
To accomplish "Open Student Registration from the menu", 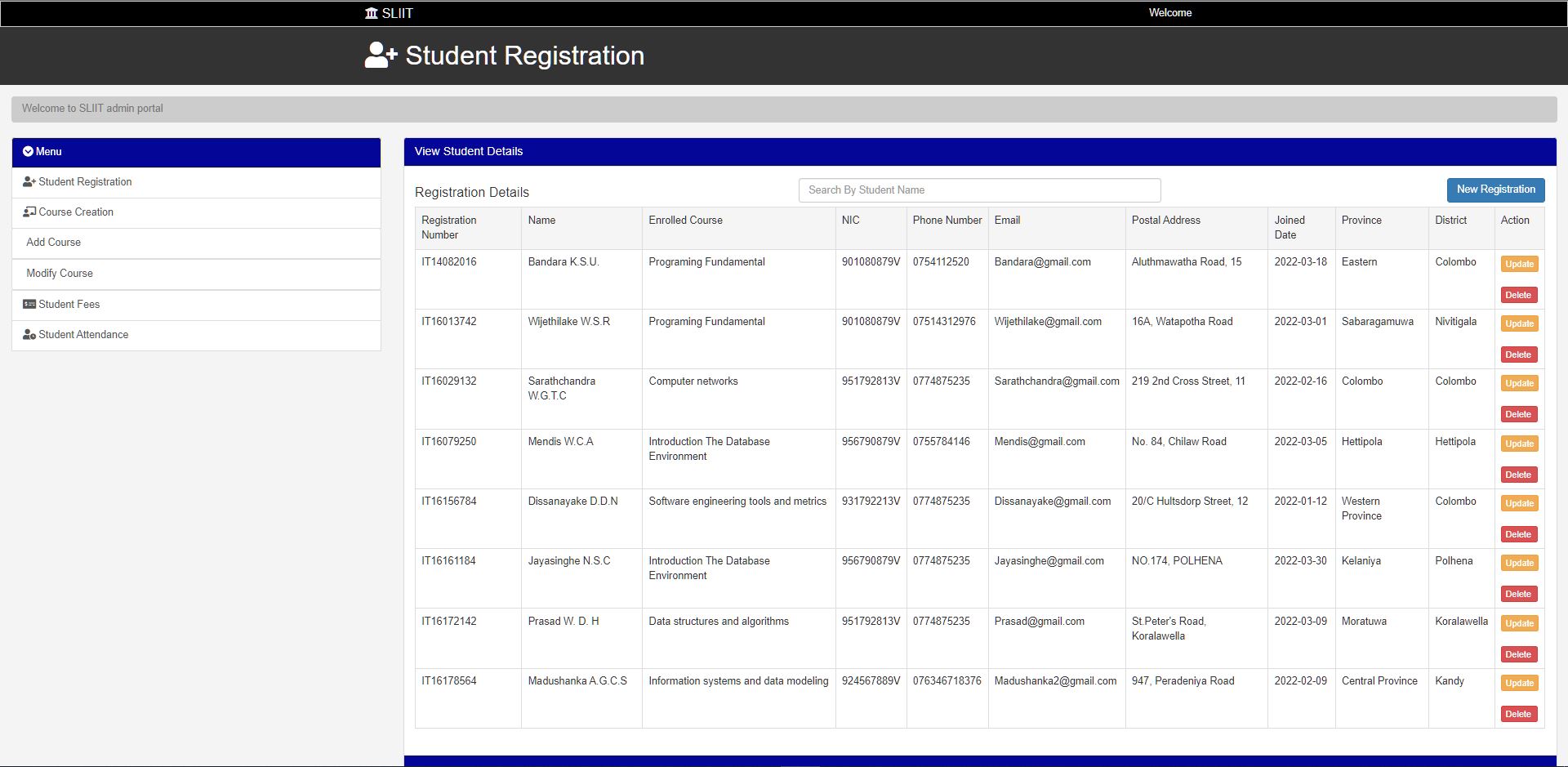I will click(196, 182).
